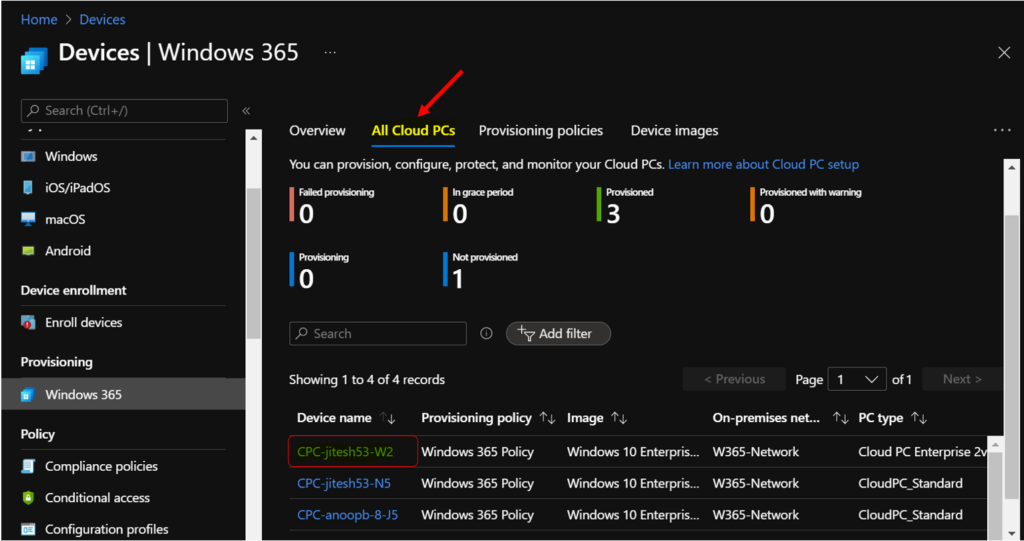Sort by Image column arrows
1024x541 pixels.
(x=620, y=418)
